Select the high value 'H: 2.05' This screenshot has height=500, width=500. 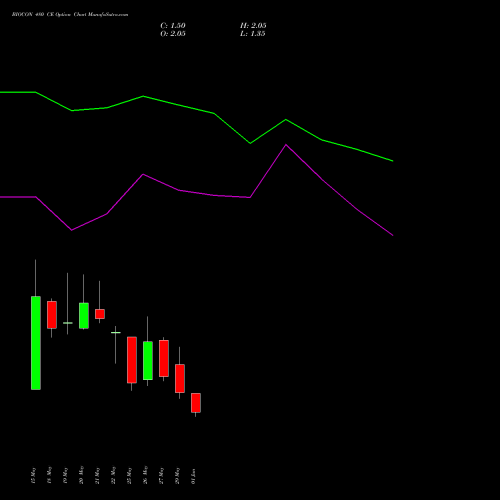pos(253,26)
